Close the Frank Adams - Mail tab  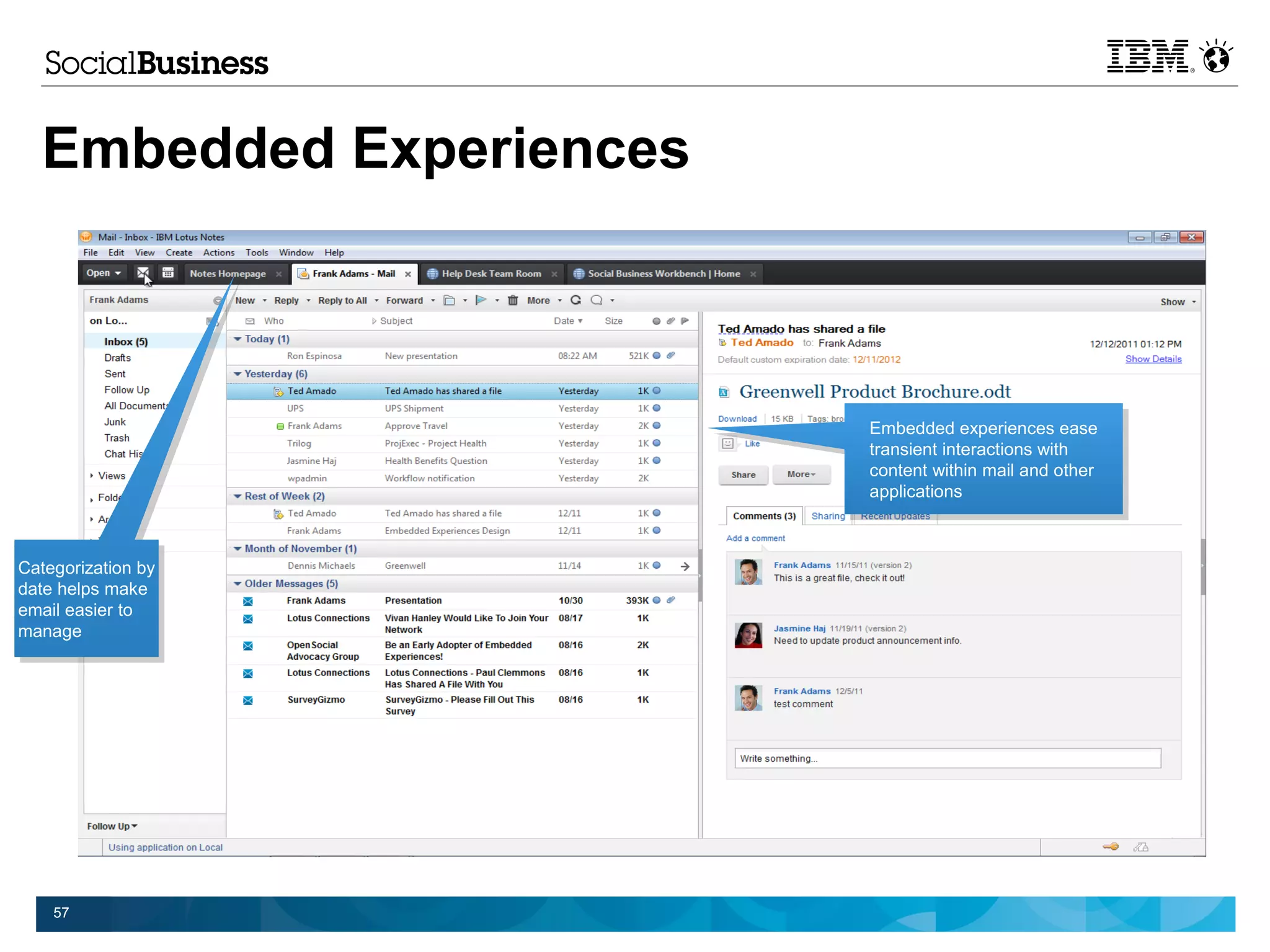(x=408, y=274)
